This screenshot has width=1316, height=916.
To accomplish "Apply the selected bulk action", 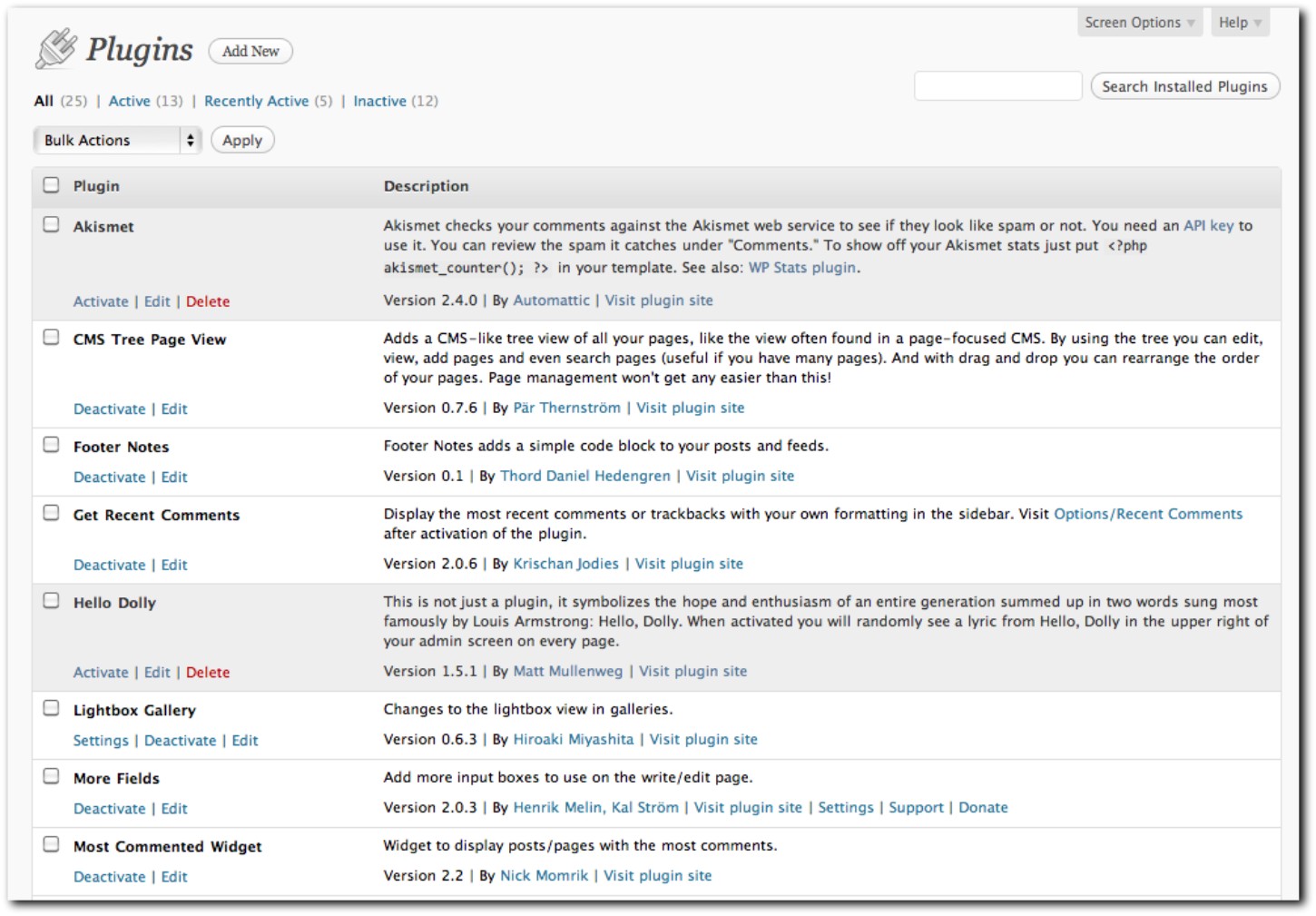I will coord(242,140).
